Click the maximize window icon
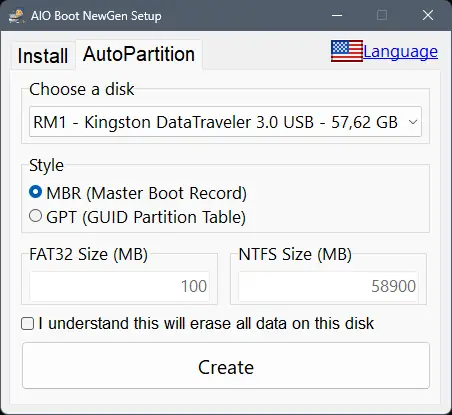This screenshot has height=415, width=452. point(382,15)
